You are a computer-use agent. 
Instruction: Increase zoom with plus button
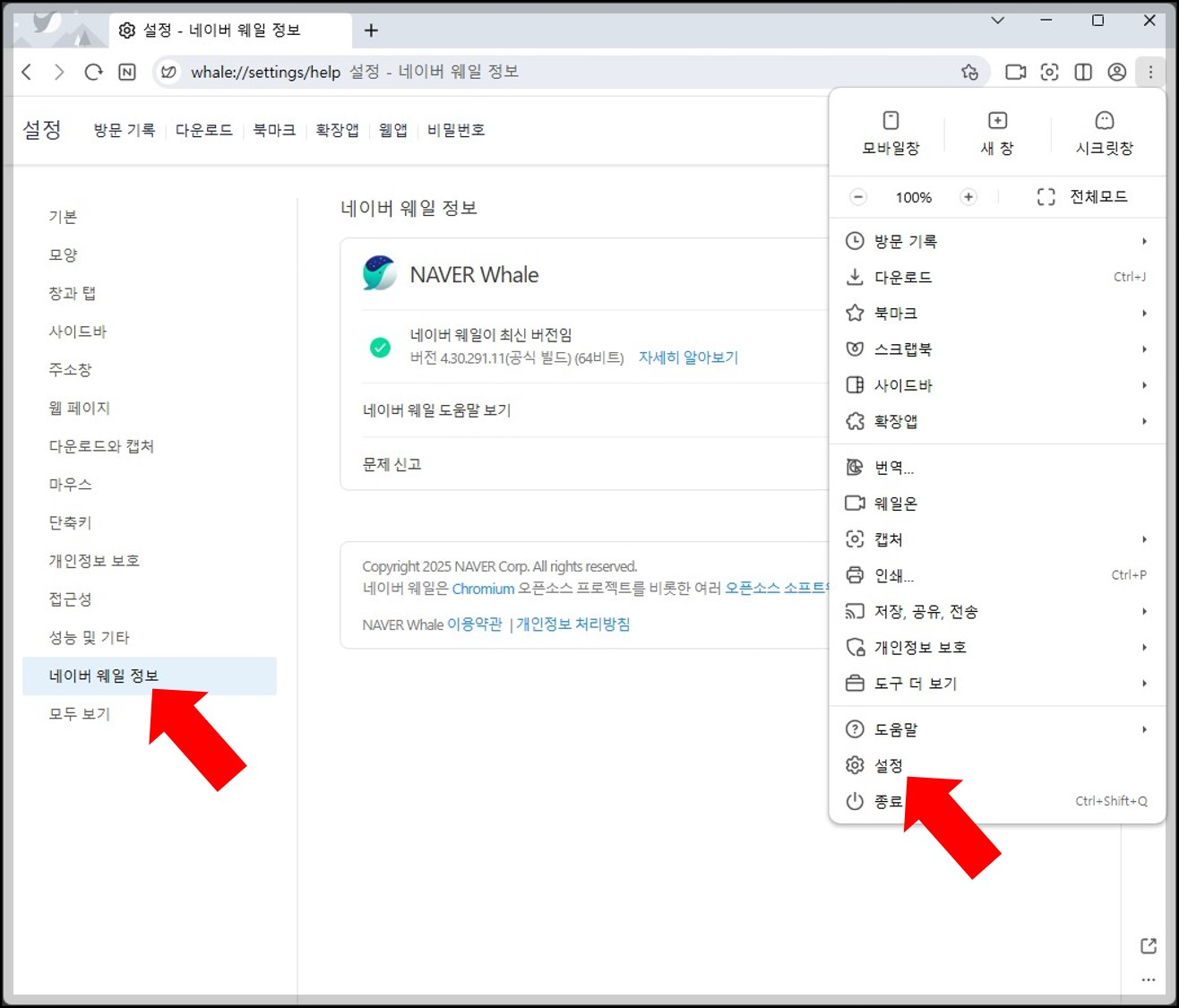pyautogui.click(x=968, y=197)
